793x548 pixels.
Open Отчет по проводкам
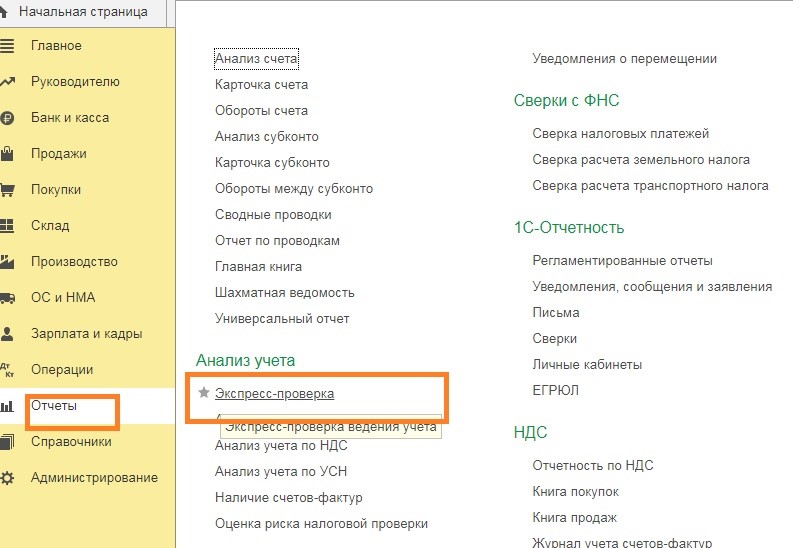click(277, 241)
